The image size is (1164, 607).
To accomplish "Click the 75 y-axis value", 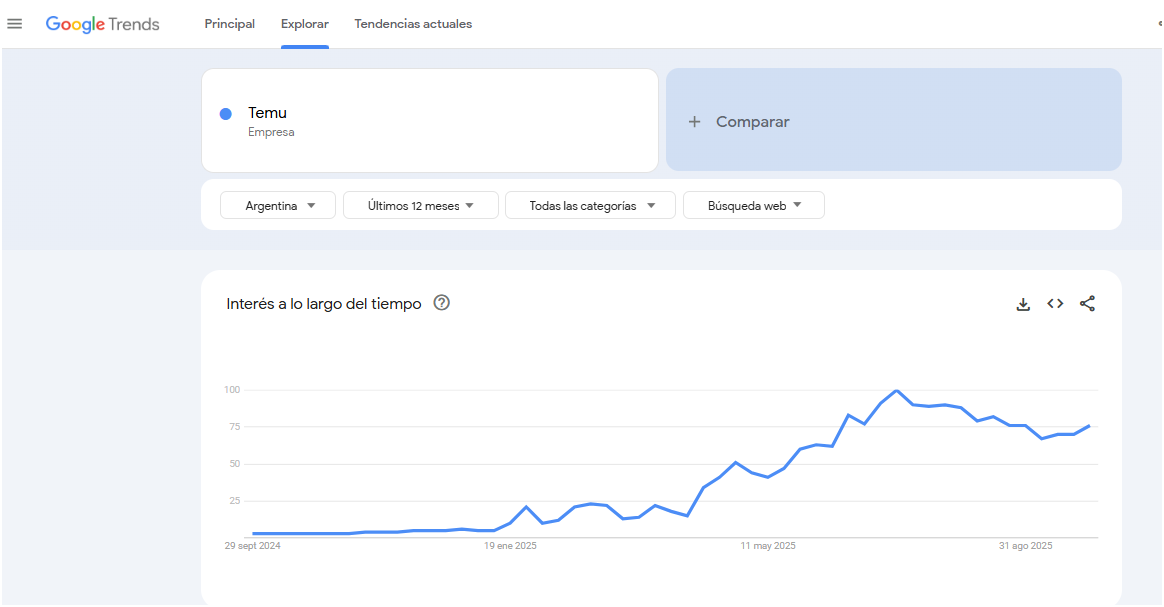I will (235, 427).
